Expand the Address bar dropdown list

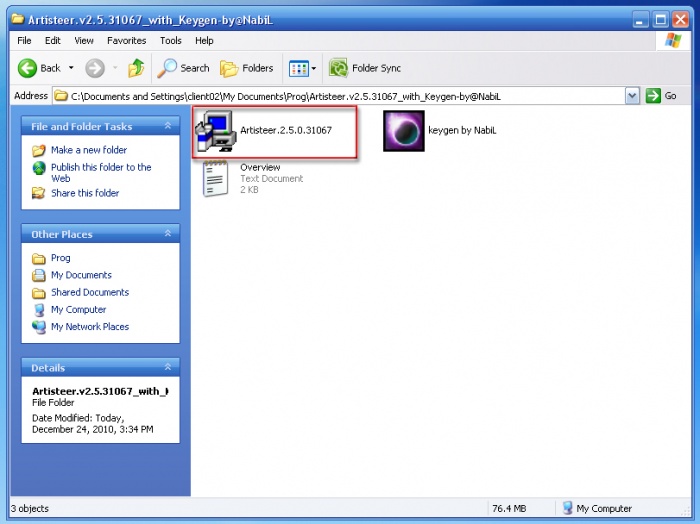tap(632, 96)
